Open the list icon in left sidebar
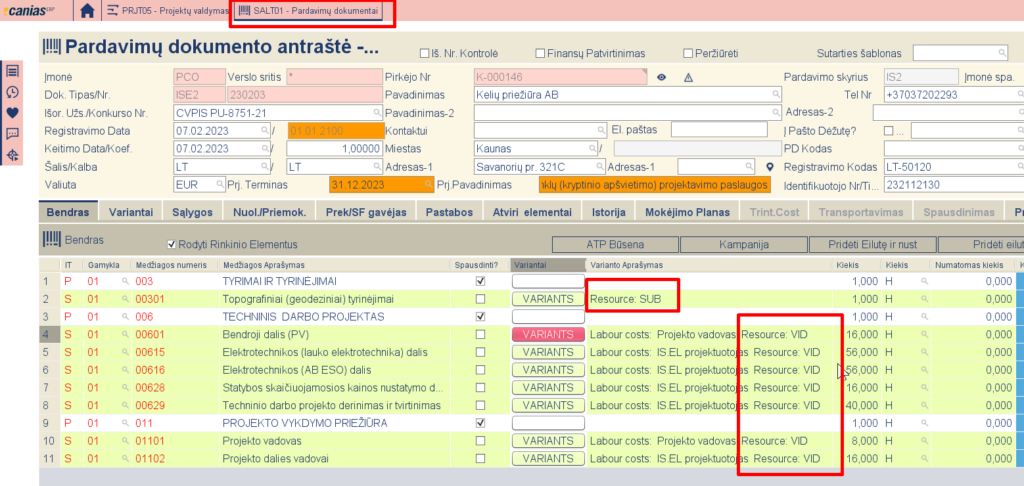1024x486 pixels. (12, 71)
